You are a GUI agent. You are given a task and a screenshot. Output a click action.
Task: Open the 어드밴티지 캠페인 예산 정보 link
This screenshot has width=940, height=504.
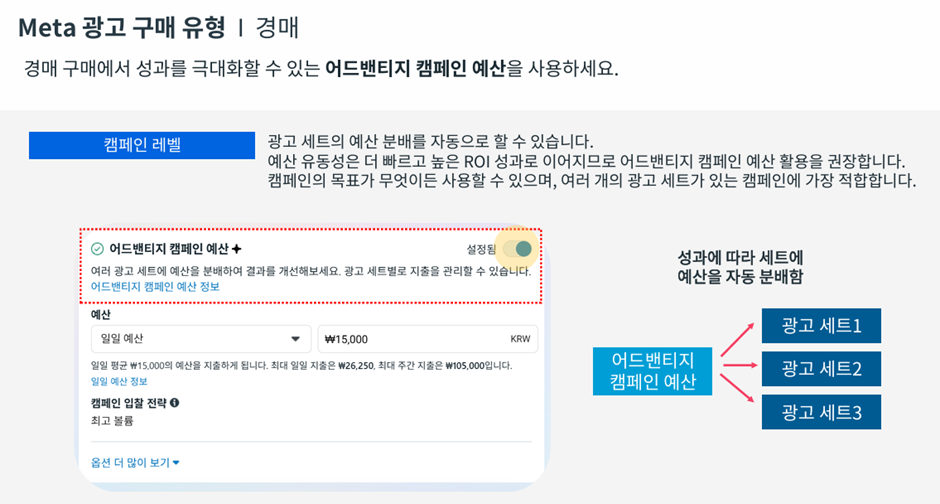tap(155, 286)
